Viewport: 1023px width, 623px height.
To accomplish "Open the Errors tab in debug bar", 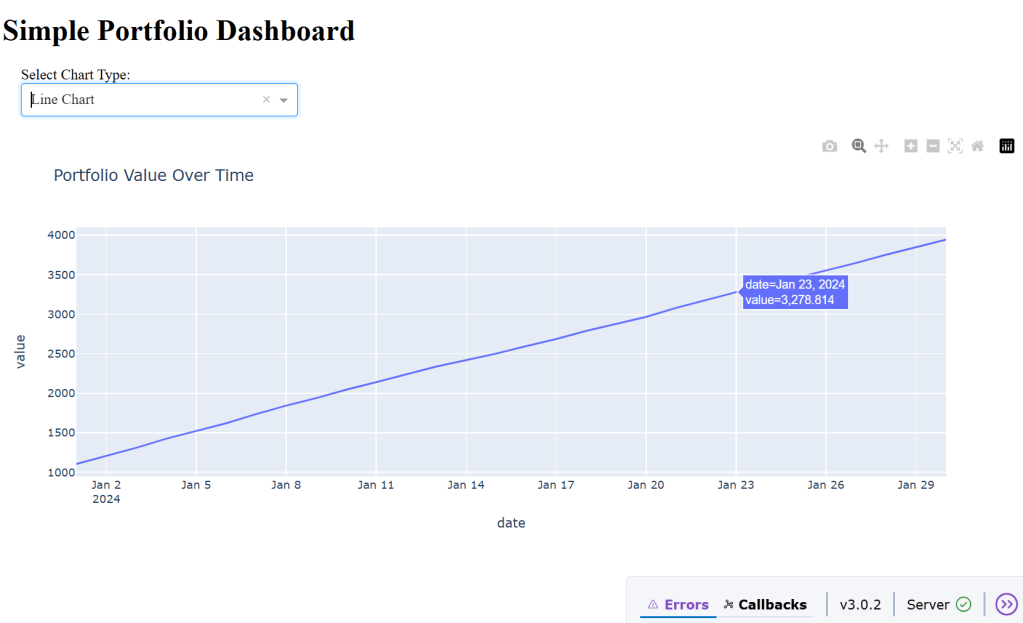I will 678,604.
